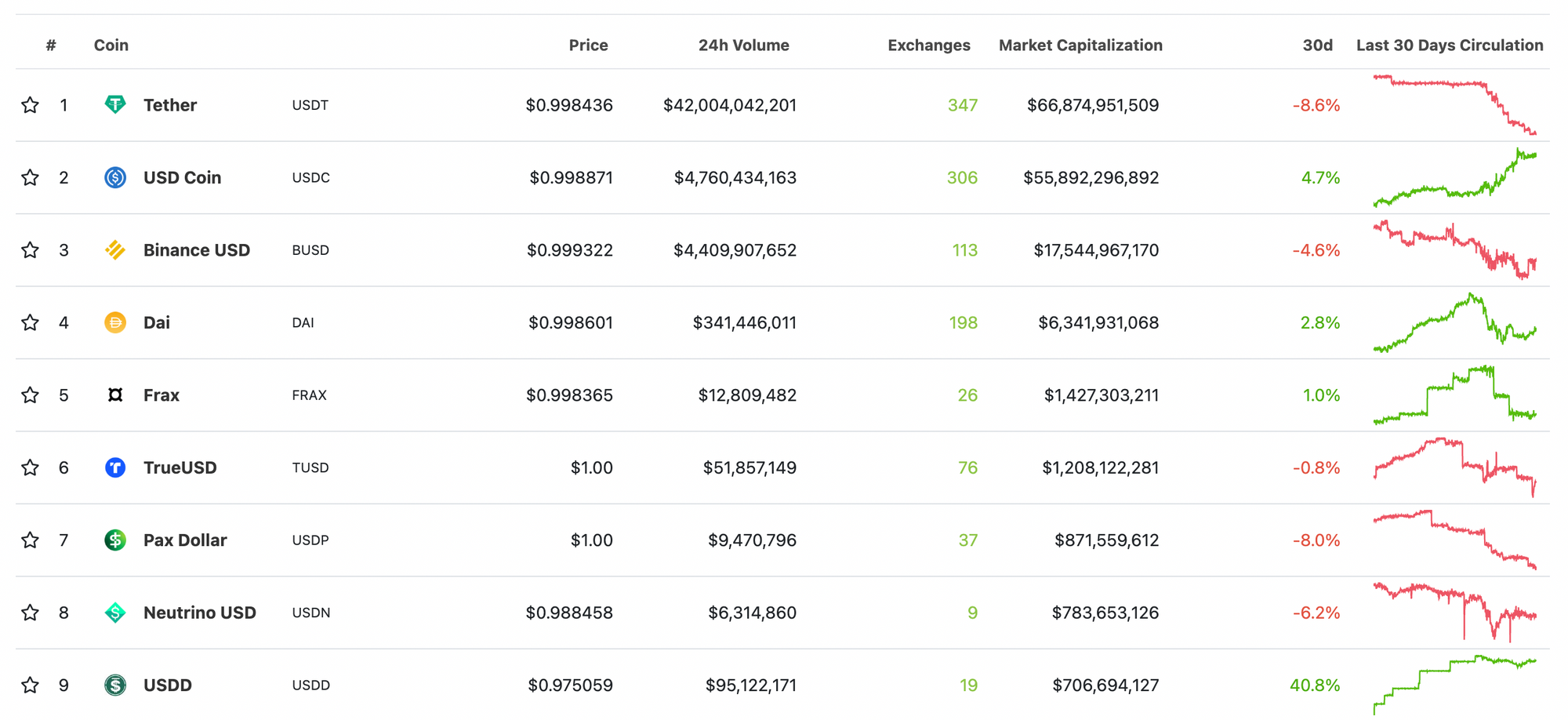Select Tether price $0.998436
Image resolution: width=1568 pixels, height=720 pixels.
point(569,105)
